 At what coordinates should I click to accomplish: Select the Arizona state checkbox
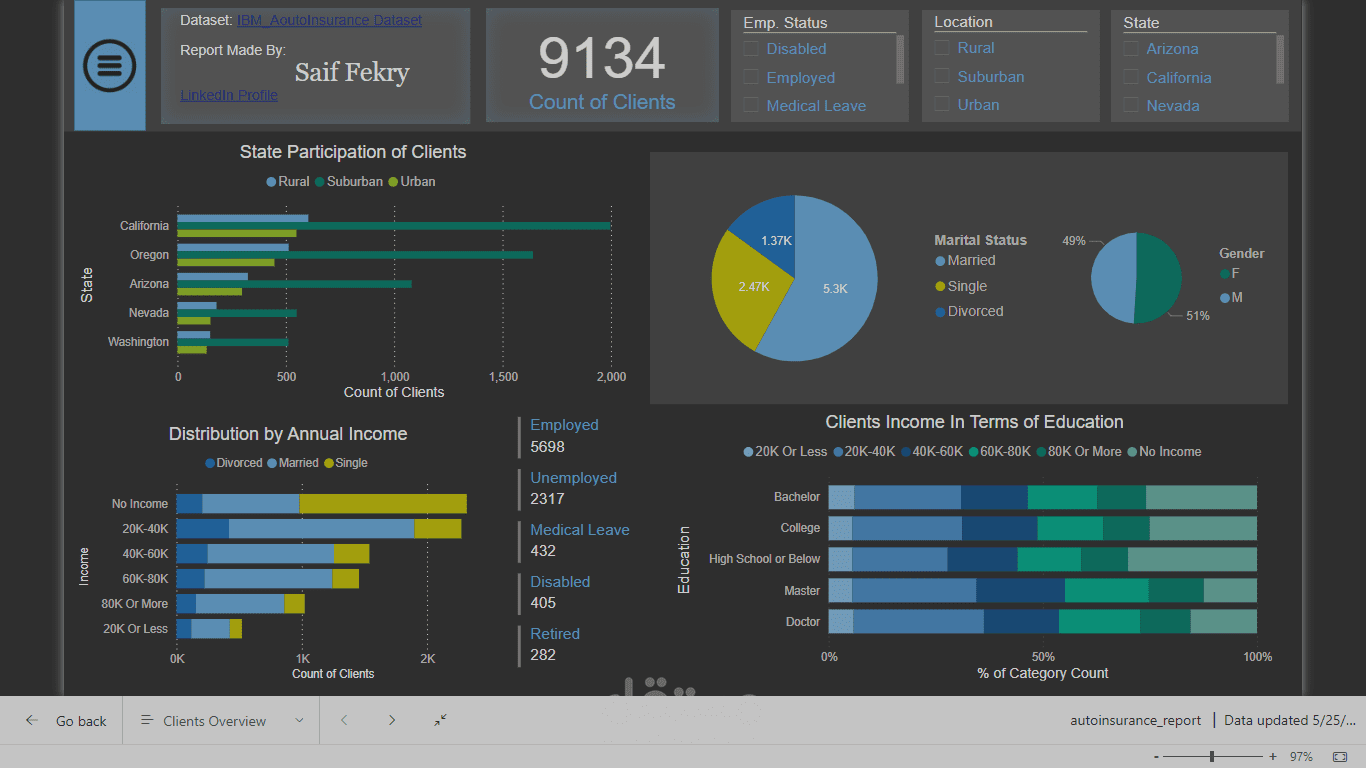tap(1131, 48)
